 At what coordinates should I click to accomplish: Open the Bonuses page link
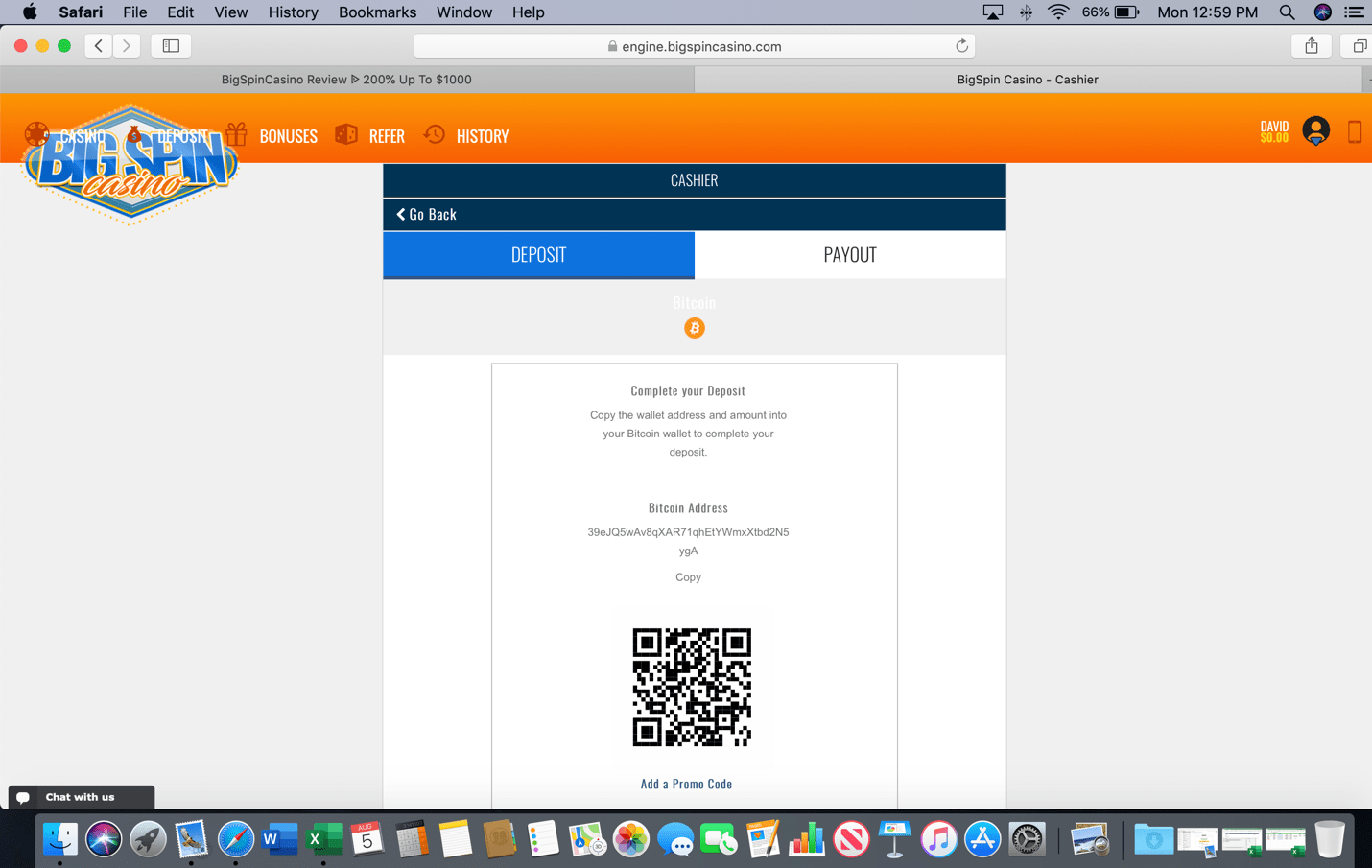pos(288,136)
